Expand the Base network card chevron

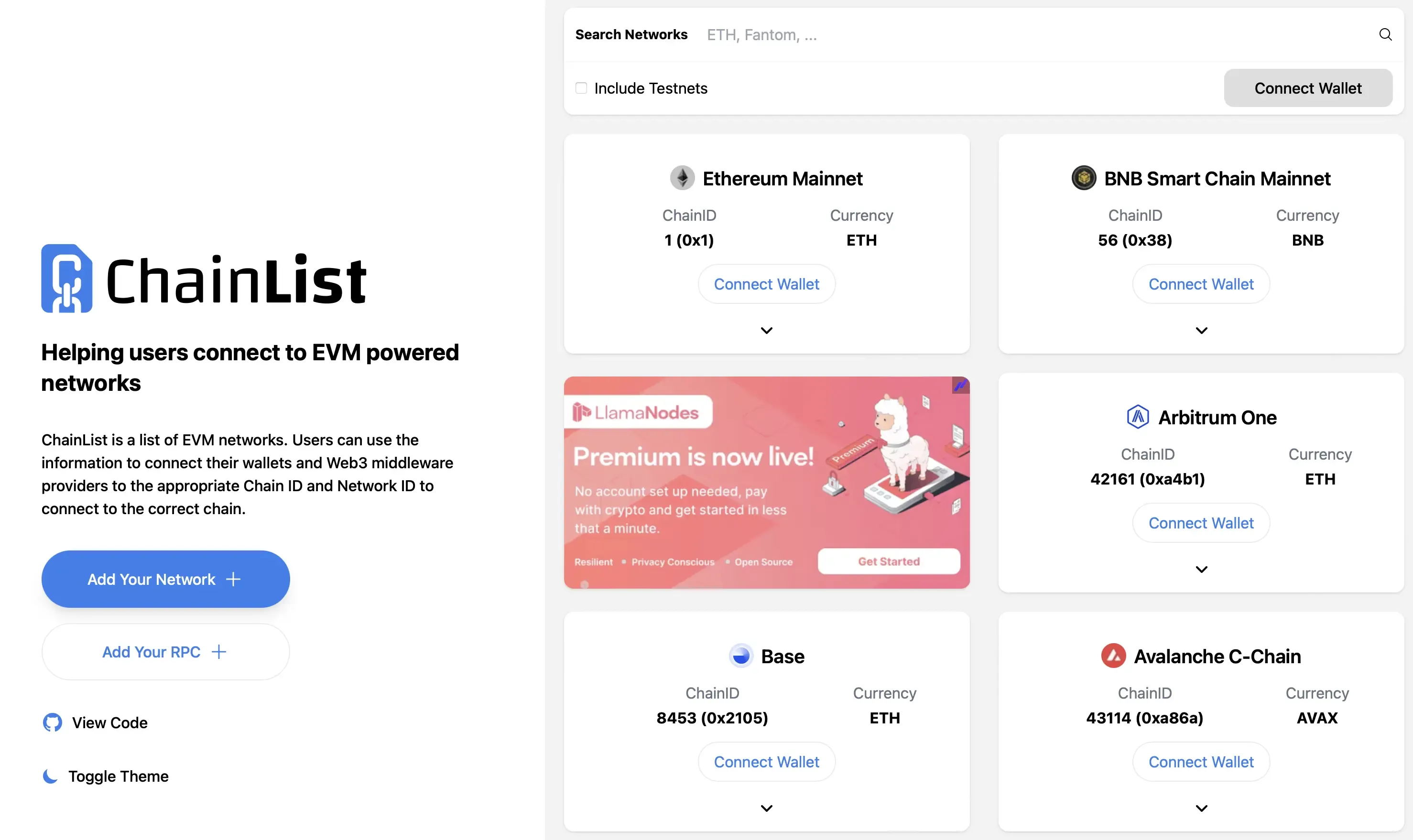tap(767, 808)
